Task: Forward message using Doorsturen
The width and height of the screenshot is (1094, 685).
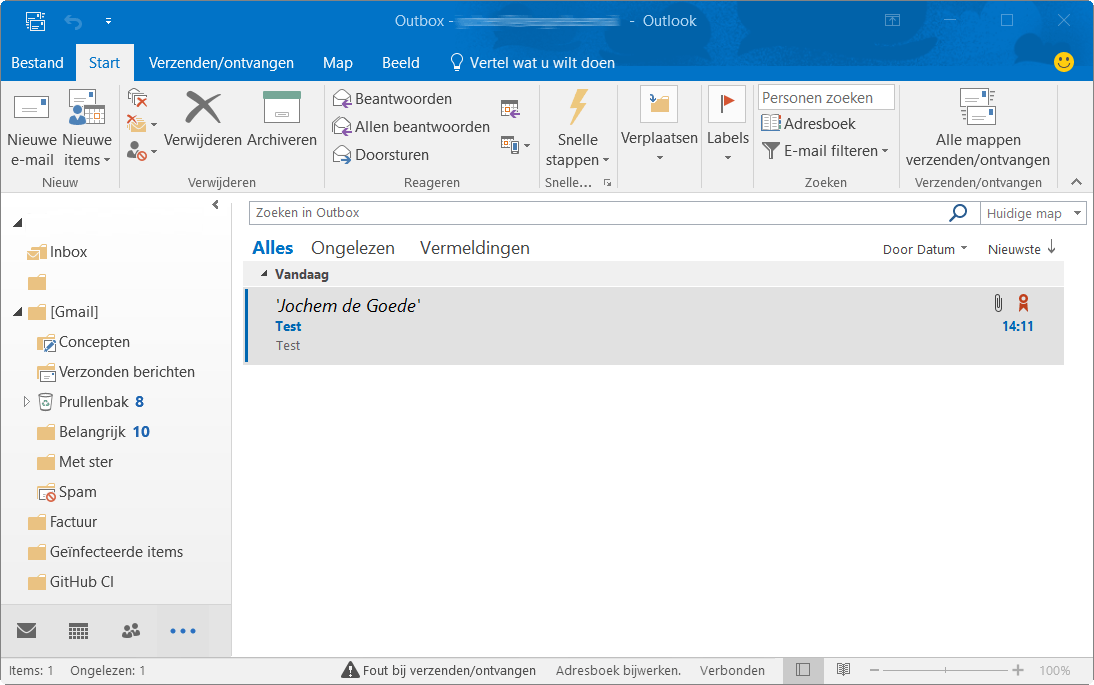Action: pos(380,155)
